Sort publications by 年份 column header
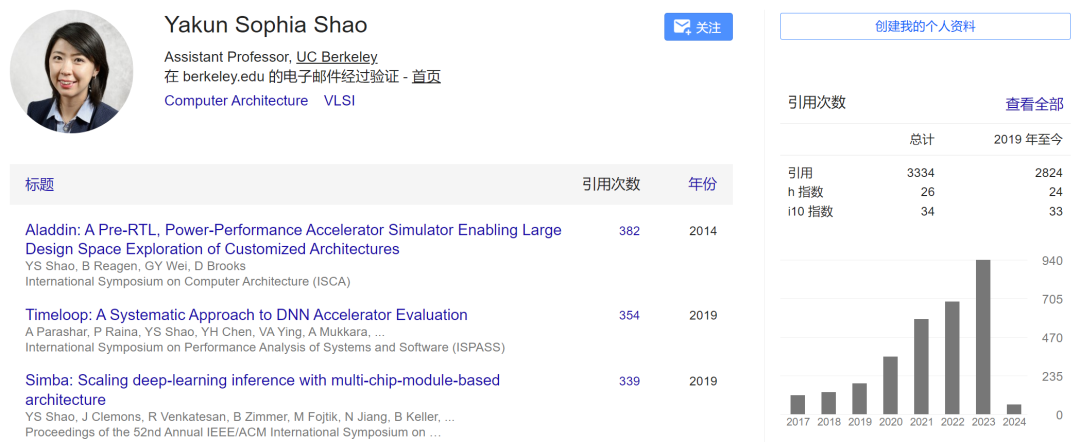The width and height of the screenshot is (1080, 442). (x=703, y=184)
